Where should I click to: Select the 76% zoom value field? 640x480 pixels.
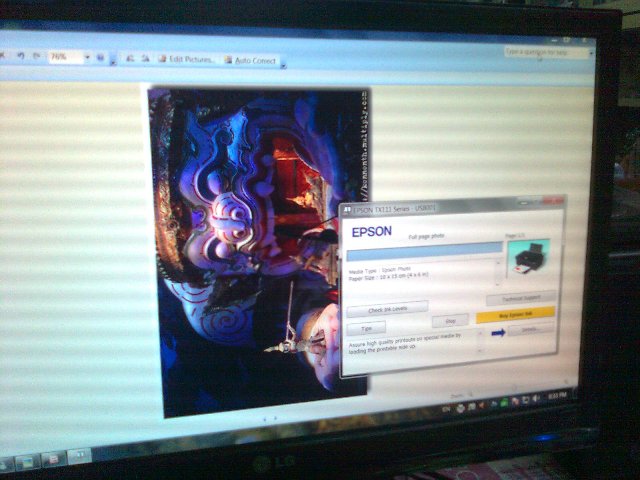coord(65,57)
